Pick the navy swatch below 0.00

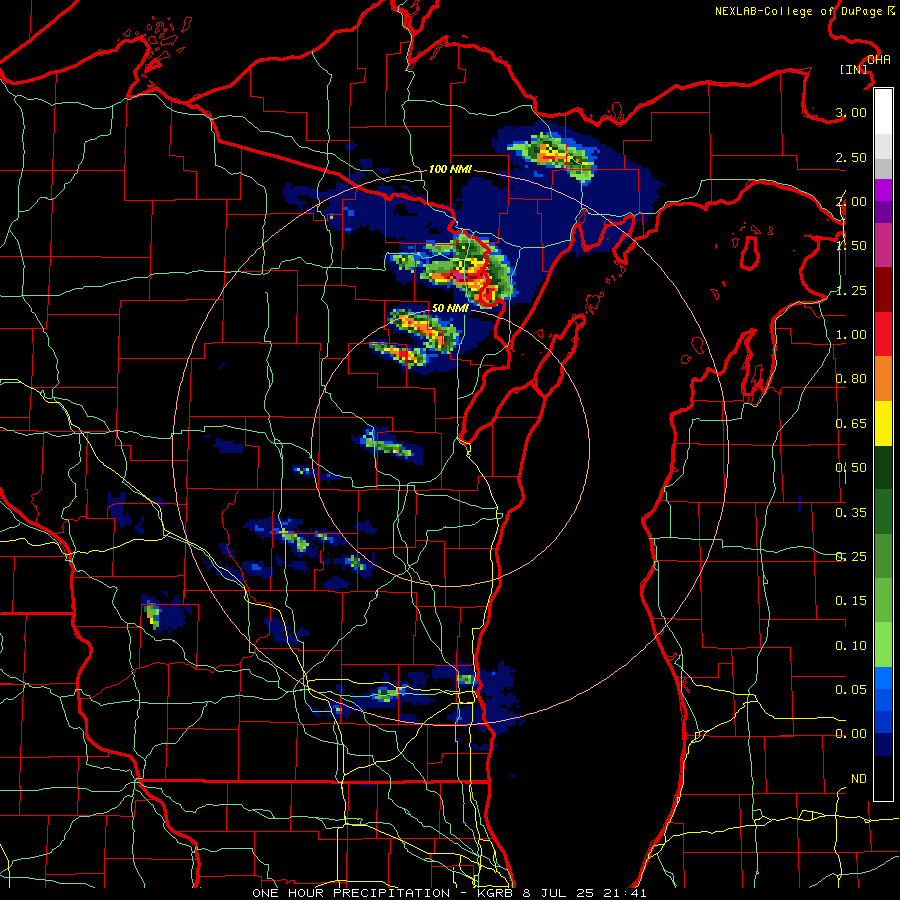coord(883,744)
